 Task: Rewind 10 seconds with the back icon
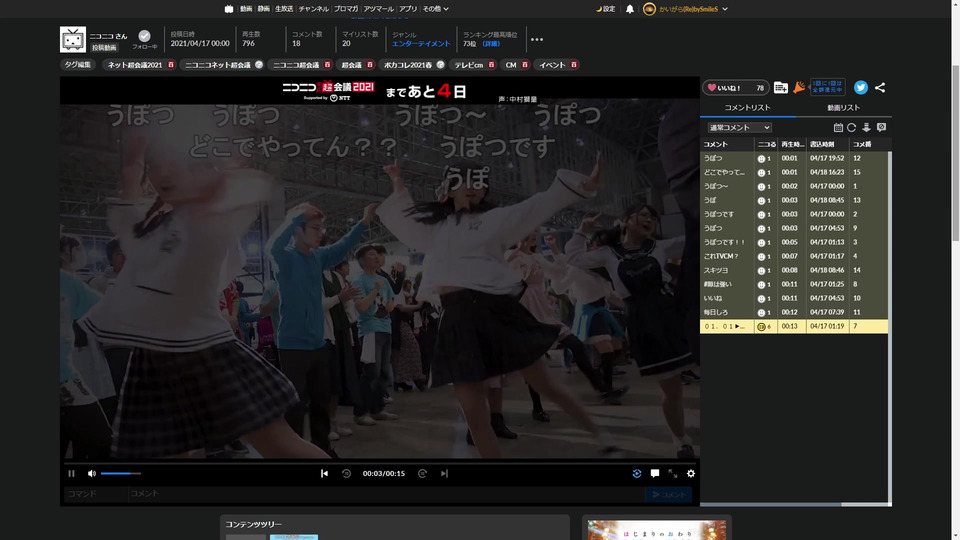click(347, 473)
